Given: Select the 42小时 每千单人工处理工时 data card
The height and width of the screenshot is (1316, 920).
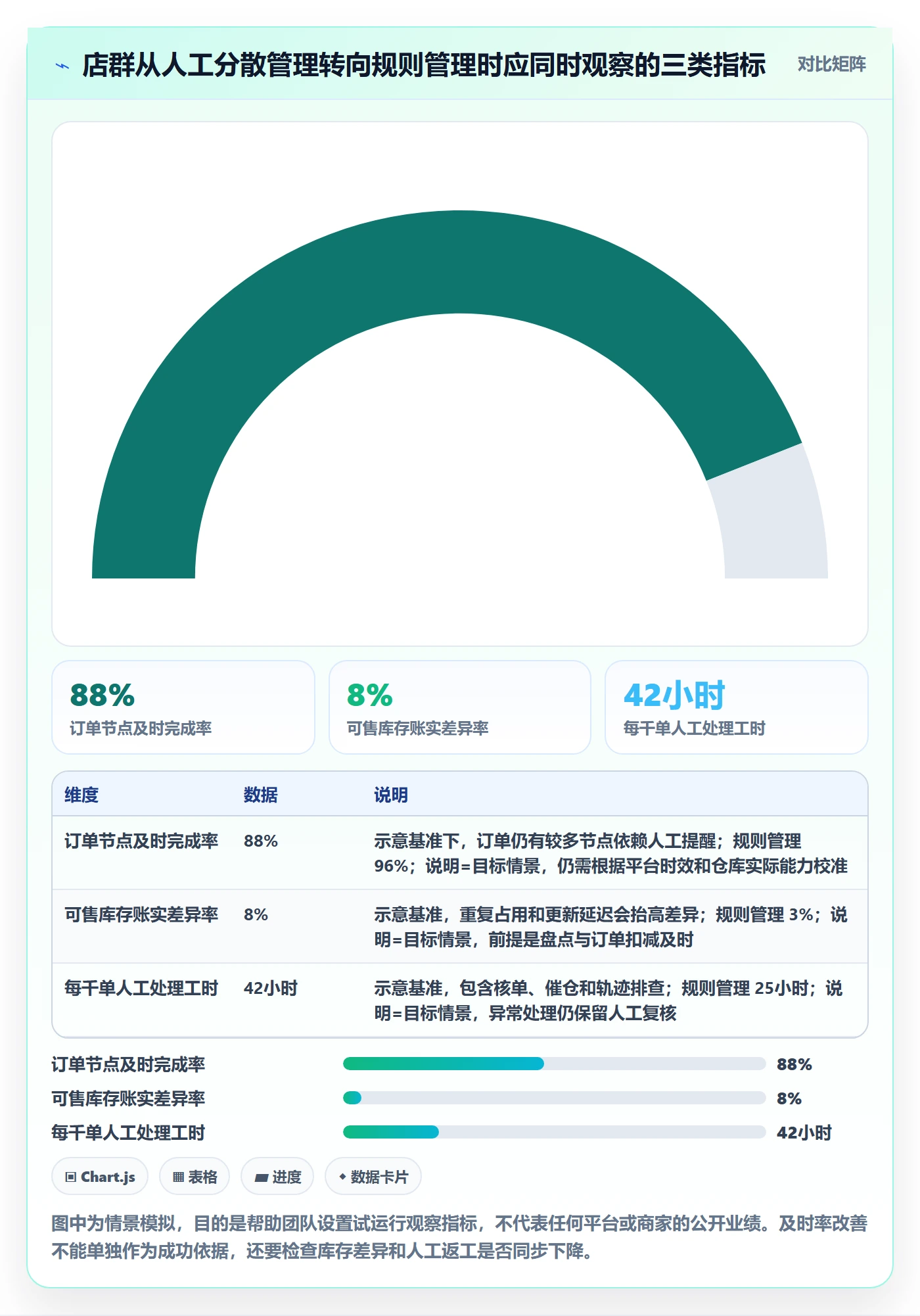Looking at the screenshot, I should tap(737, 707).
